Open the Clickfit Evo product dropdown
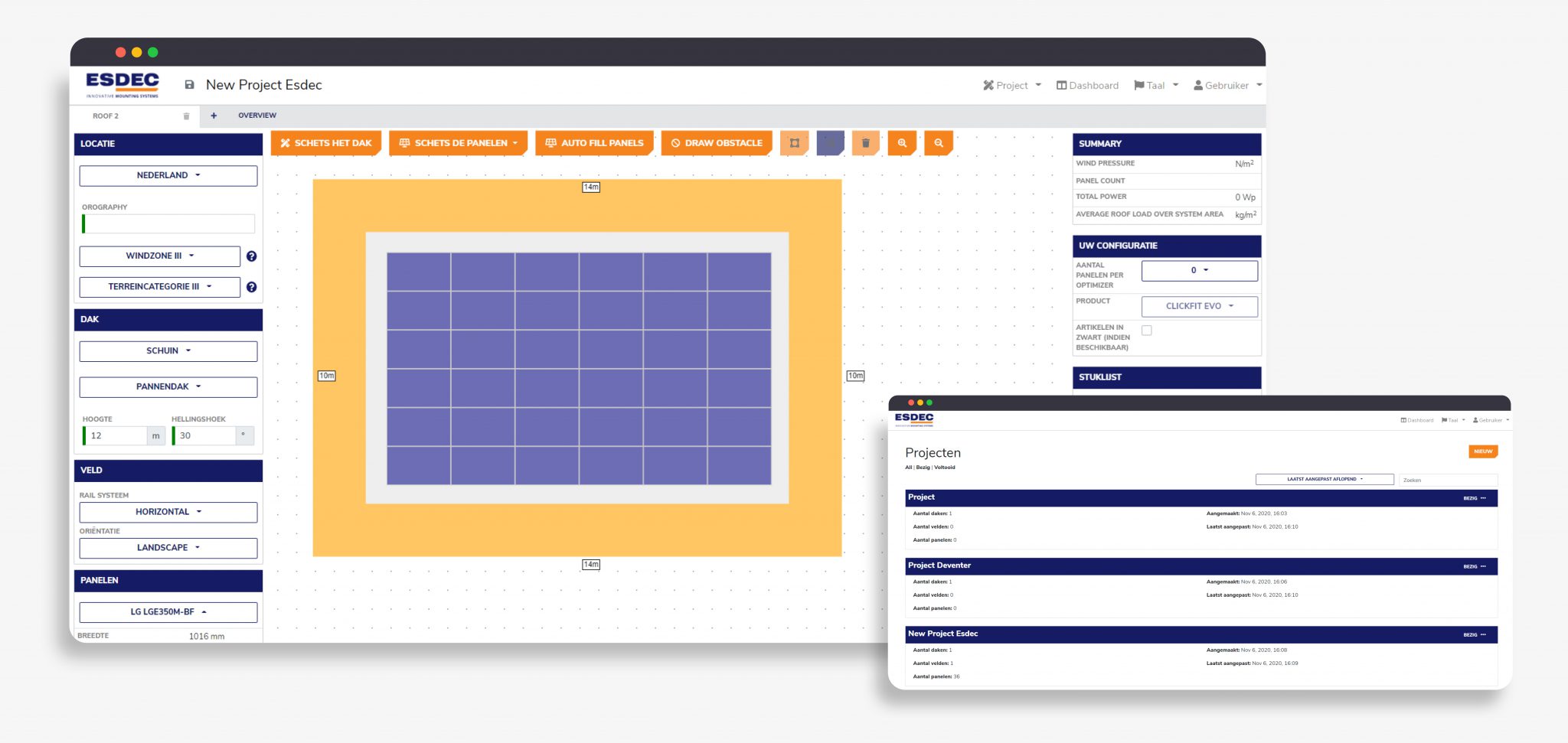This screenshot has height=743, width=1568. [x=1199, y=305]
